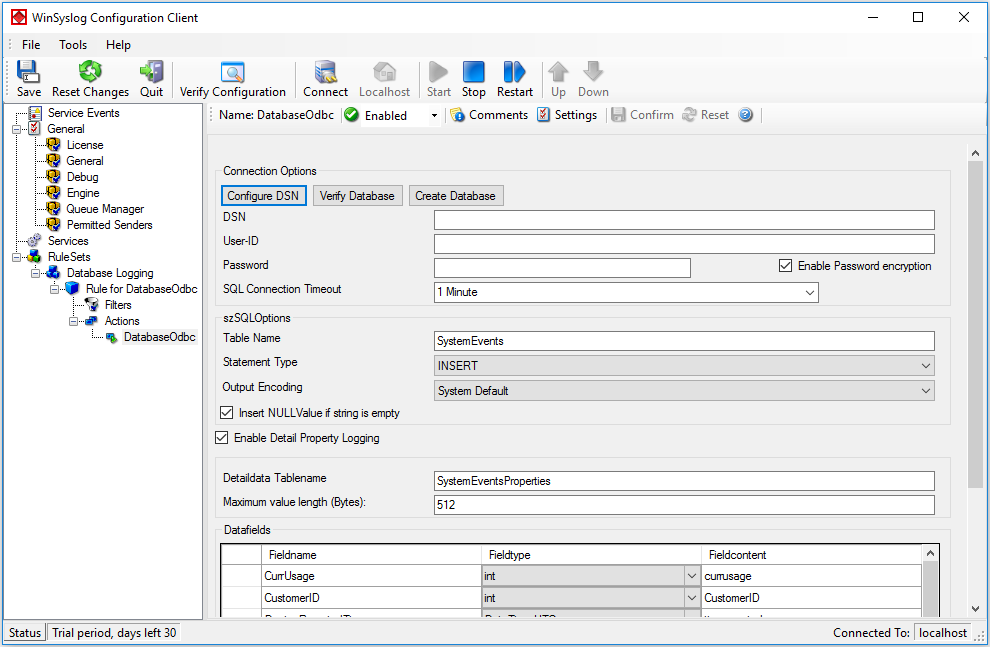Viewport: 990px width, 647px height.
Task: Collapse the Database Logging ruleset
Action: tap(35, 273)
